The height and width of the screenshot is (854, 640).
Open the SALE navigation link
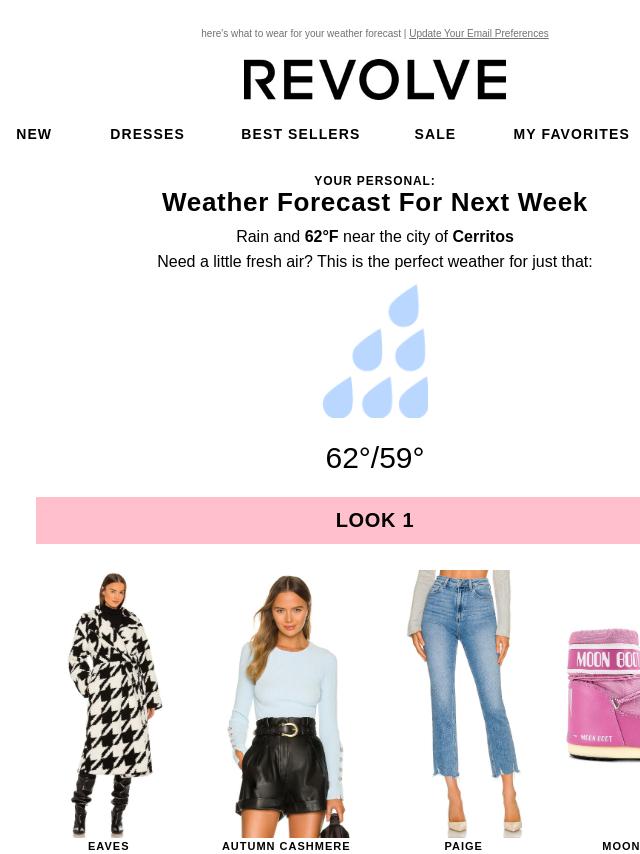[x=435, y=134]
